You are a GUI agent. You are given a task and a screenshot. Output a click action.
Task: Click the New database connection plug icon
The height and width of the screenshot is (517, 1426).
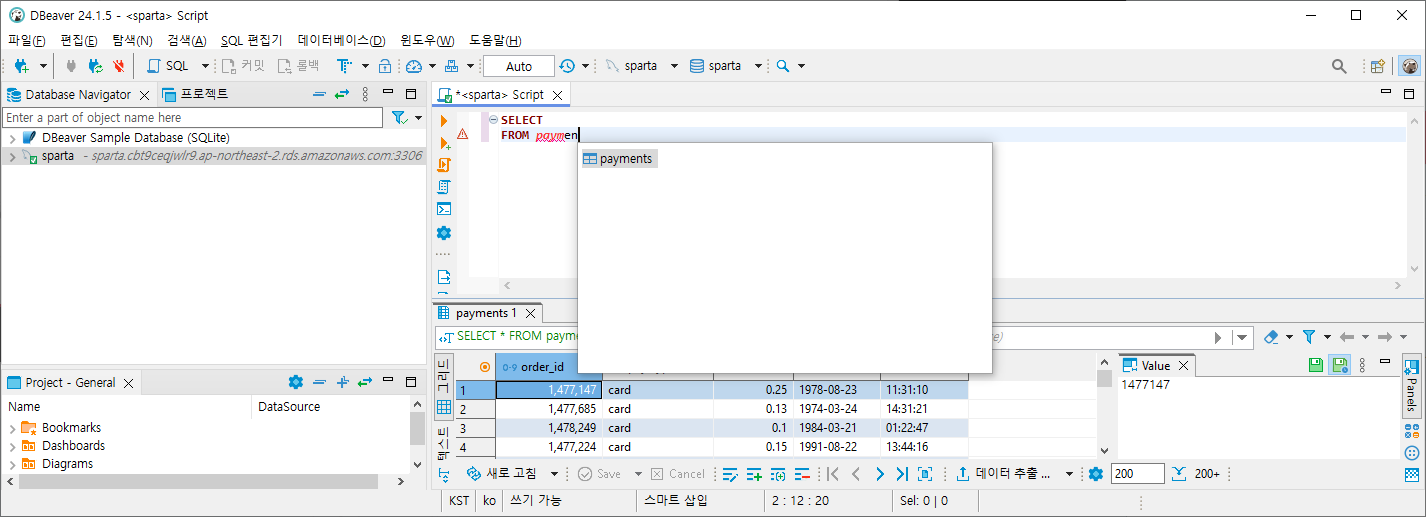pyautogui.click(x=20, y=66)
